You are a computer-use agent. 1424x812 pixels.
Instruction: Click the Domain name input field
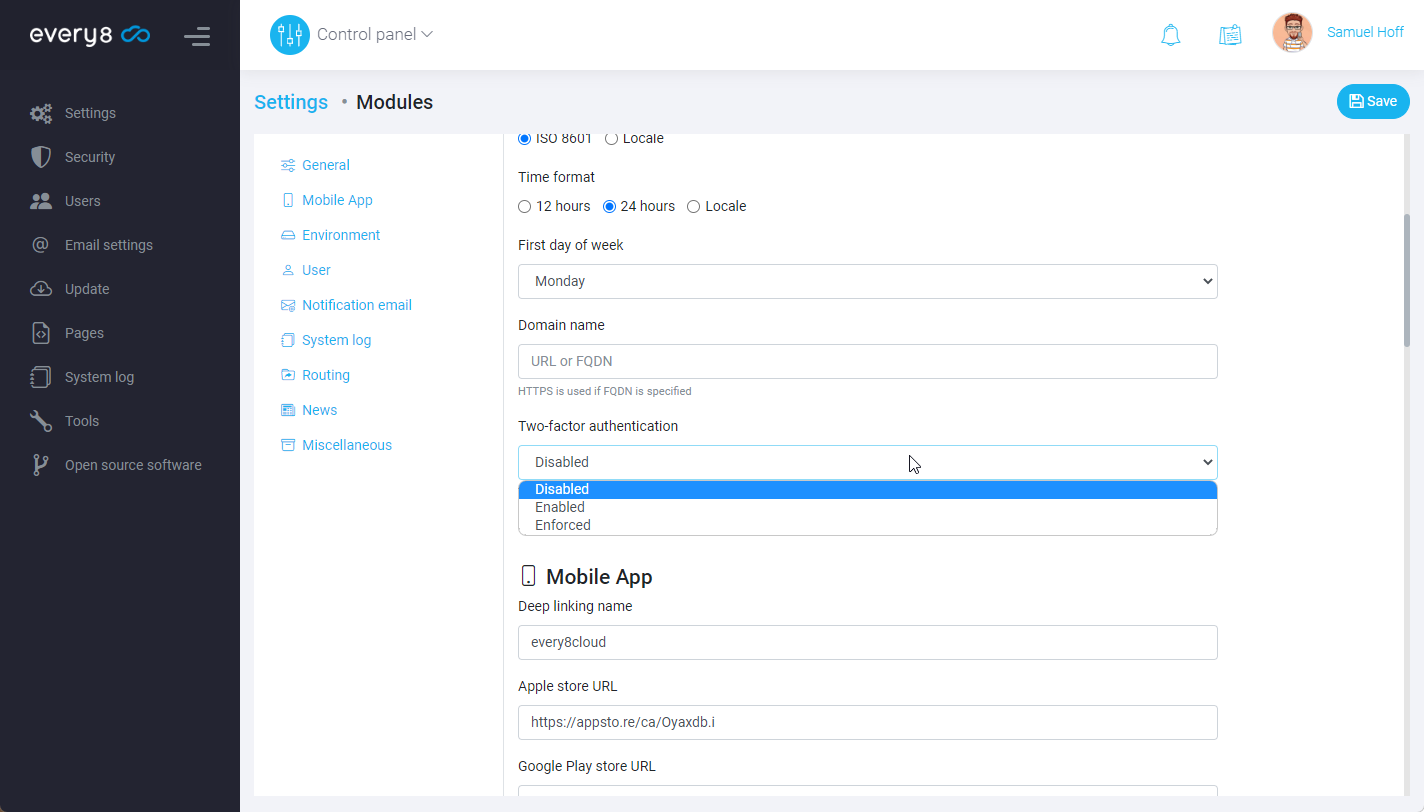click(867, 362)
